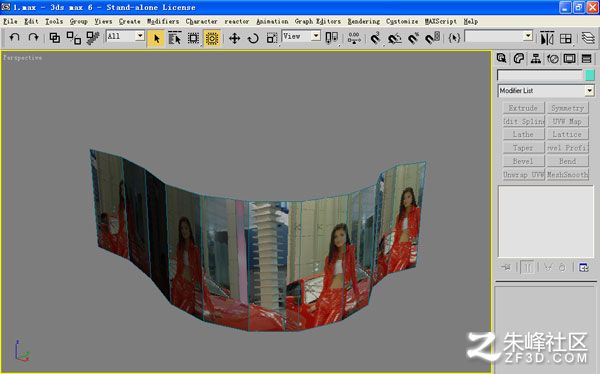The image size is (600, 374).
Task: Toggle the Angle Snap button
Action: (394, 38)
